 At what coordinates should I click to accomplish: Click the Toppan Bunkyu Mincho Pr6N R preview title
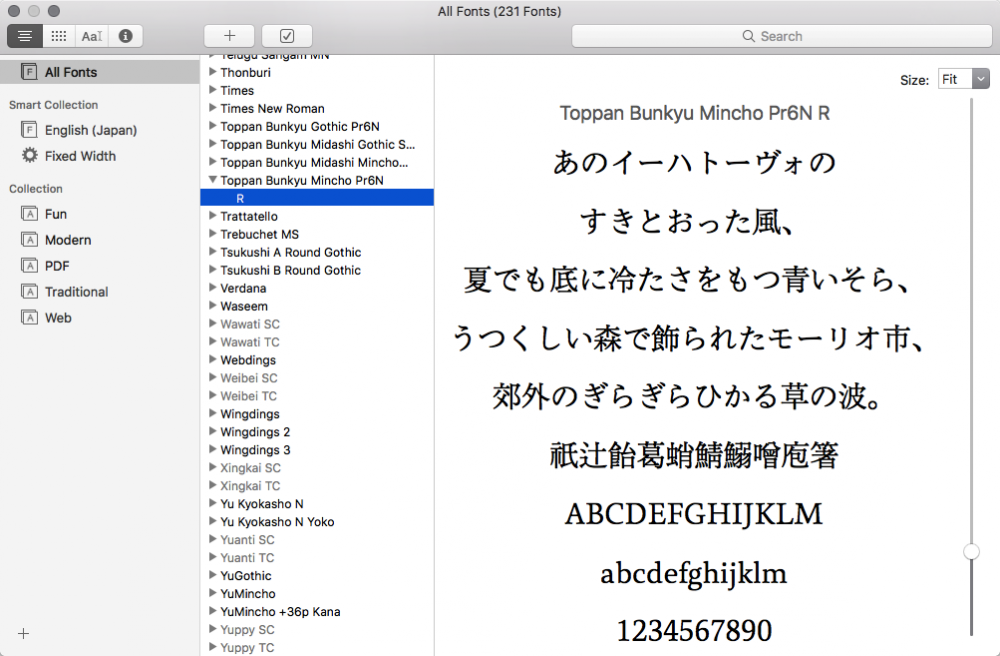click(x=695, y=113)
